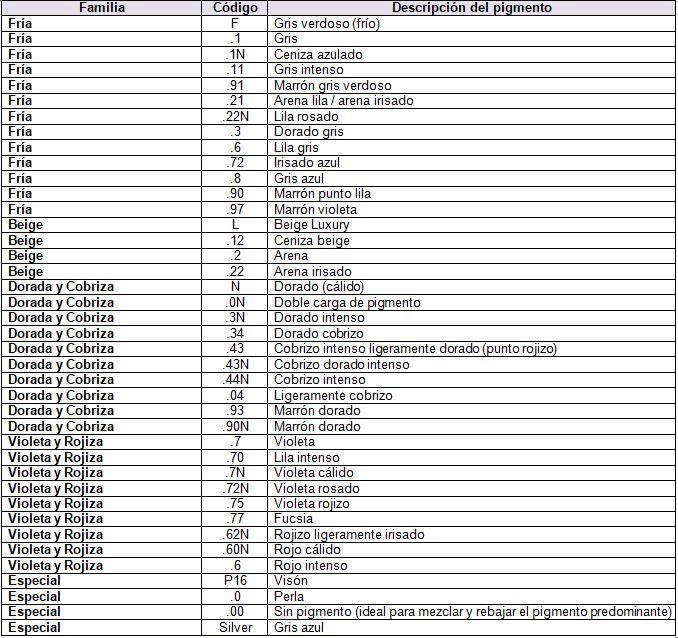Click the "Código" column header
Screen dimensions: 678x638
235,7
